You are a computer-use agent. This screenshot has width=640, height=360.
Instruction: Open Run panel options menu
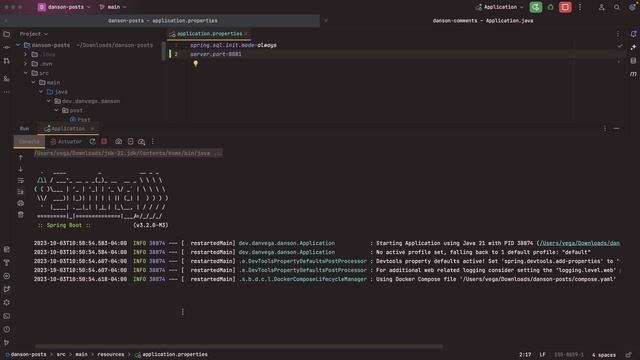[x=605, y=129]
